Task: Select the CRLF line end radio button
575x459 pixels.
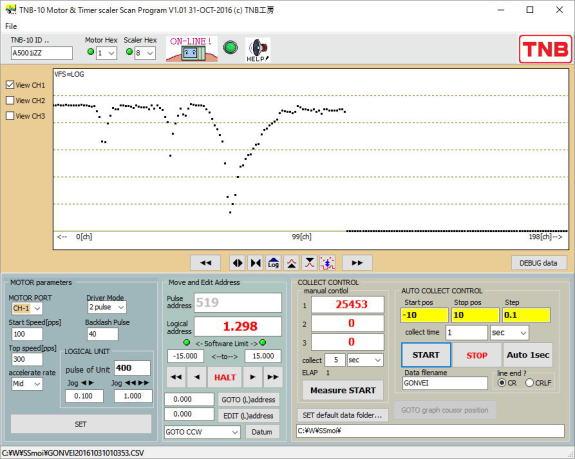Action: pyautogui.click(x=529, y=383)
